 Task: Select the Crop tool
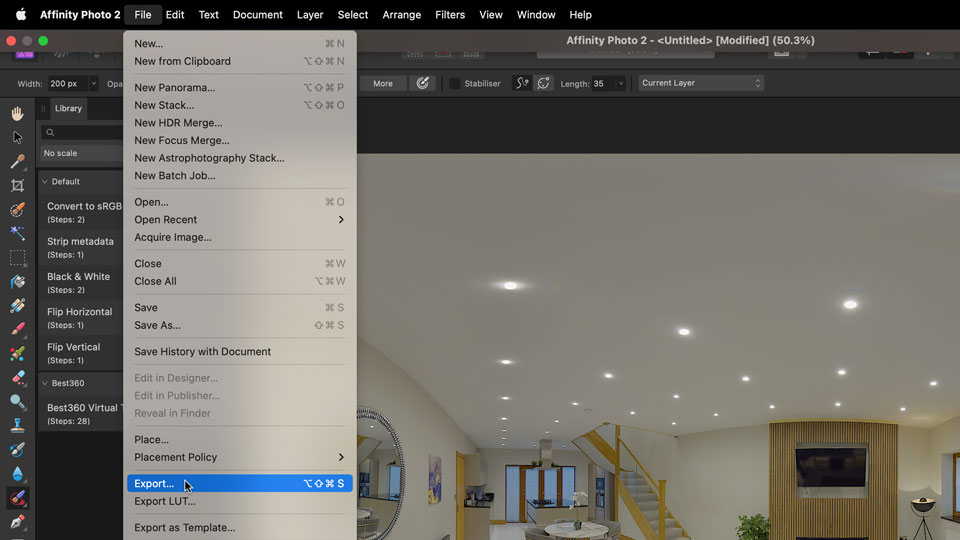[x=17, y=186]
